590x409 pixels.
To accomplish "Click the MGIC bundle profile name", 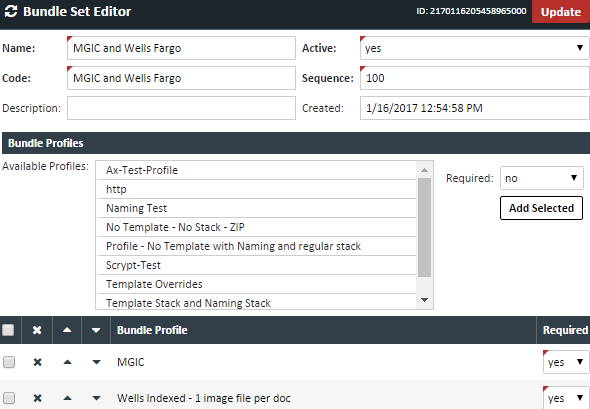I will coord(131,362).
